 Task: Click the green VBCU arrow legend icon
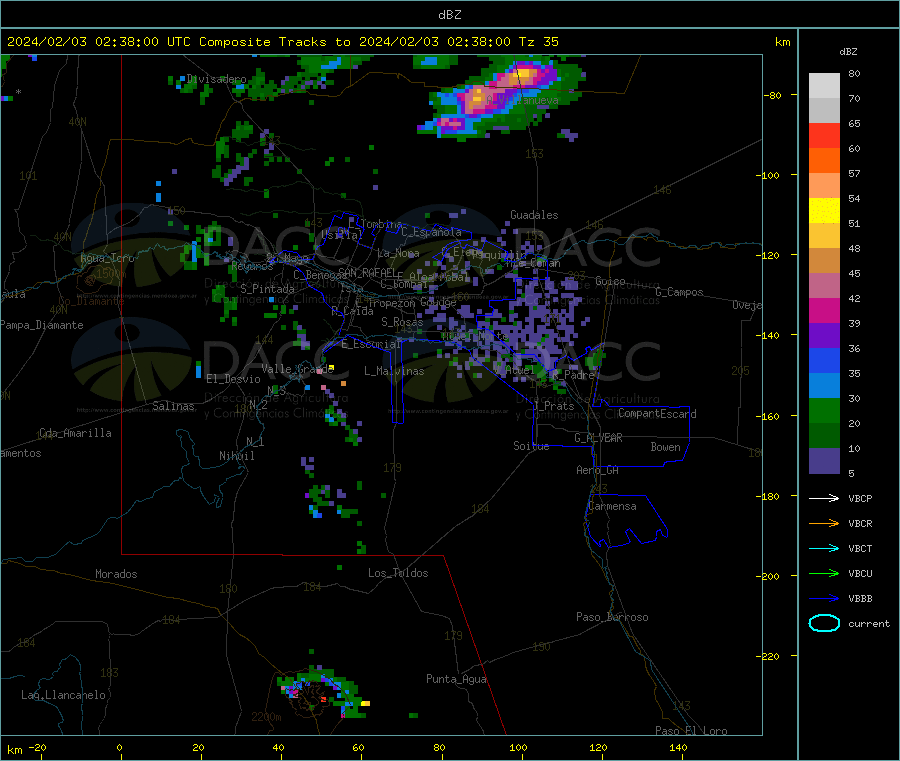[824, 573]
